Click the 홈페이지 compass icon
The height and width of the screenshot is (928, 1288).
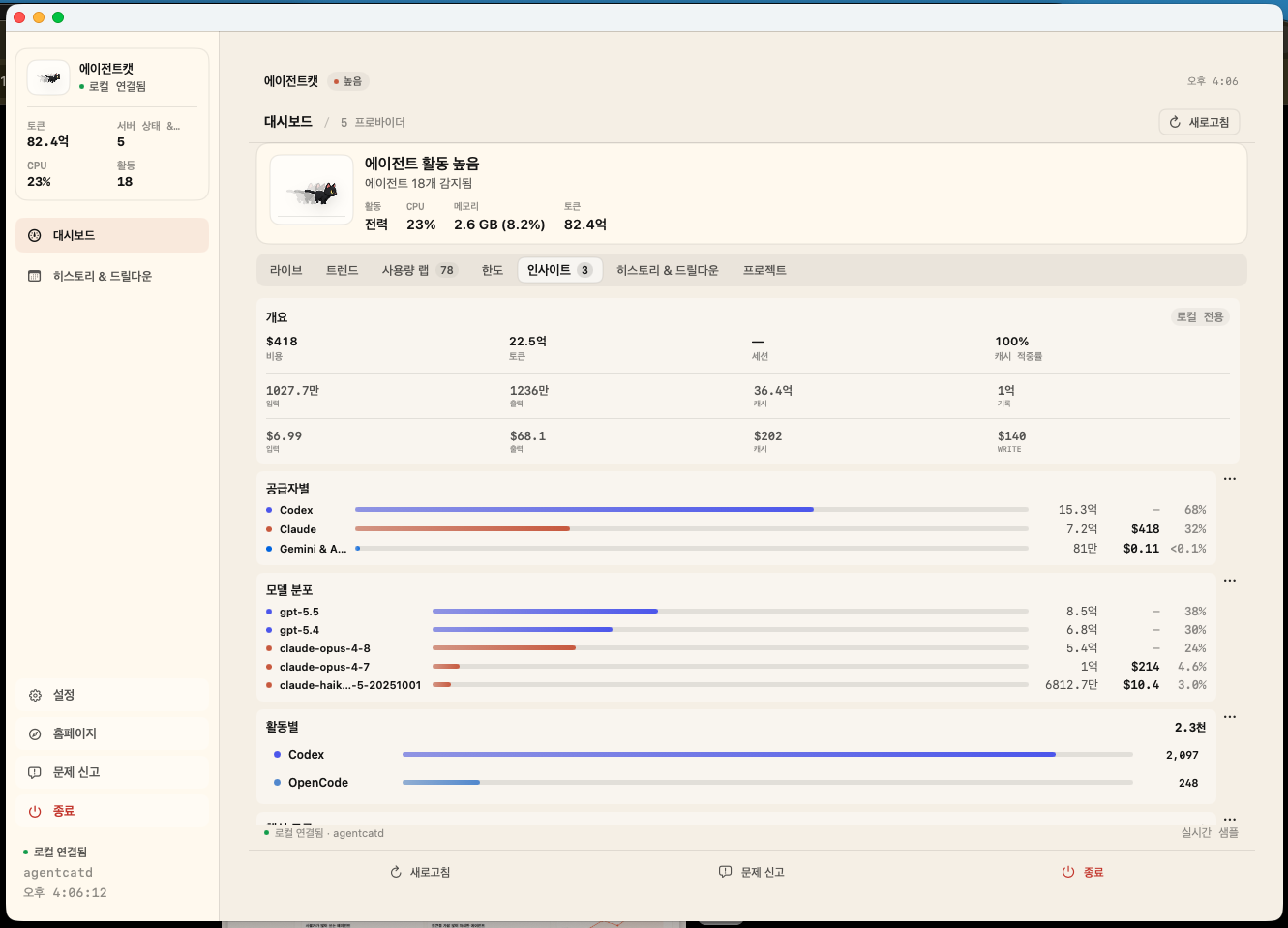click(35, 733)
